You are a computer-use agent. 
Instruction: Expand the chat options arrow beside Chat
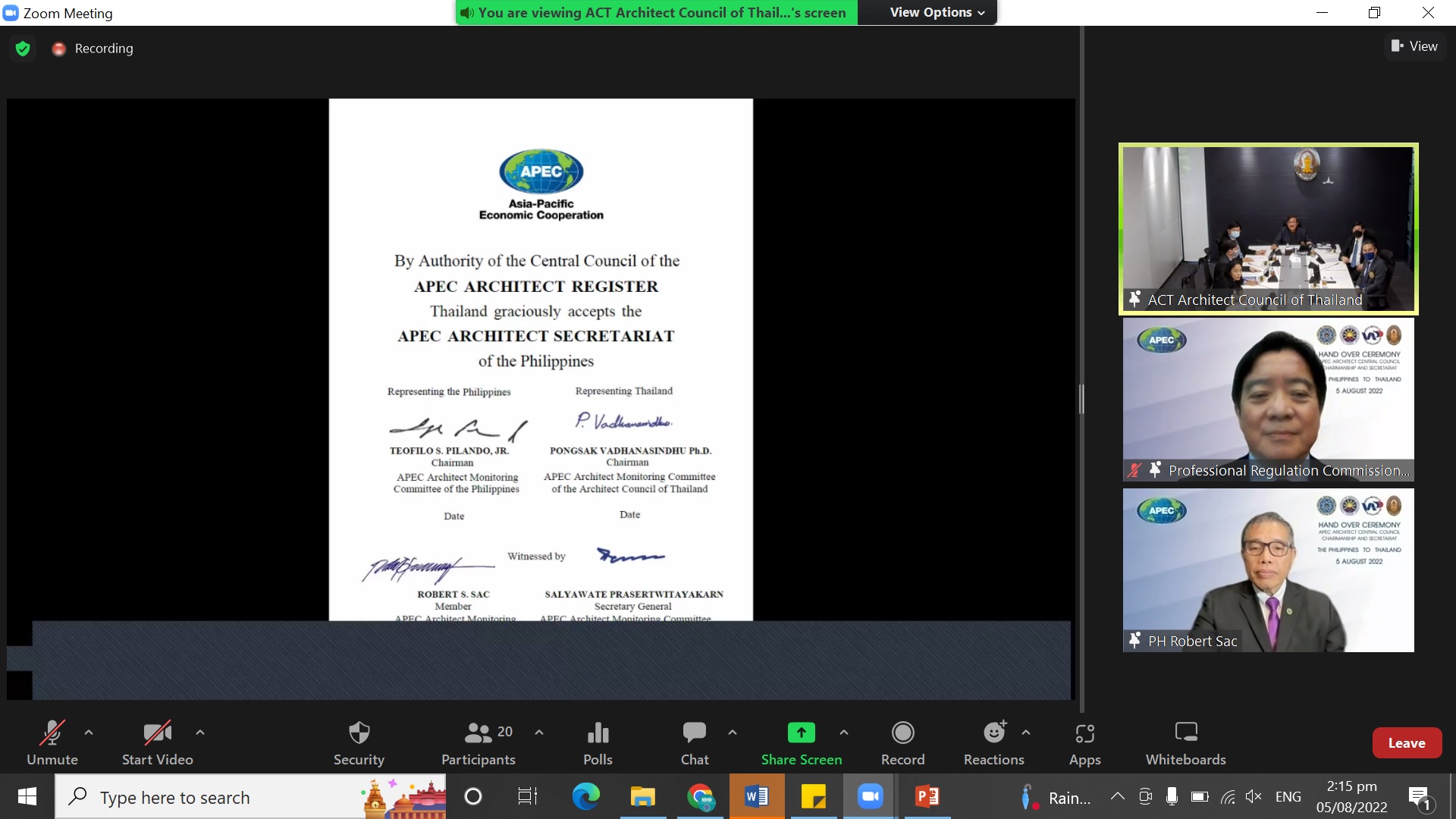pos(733,733)
